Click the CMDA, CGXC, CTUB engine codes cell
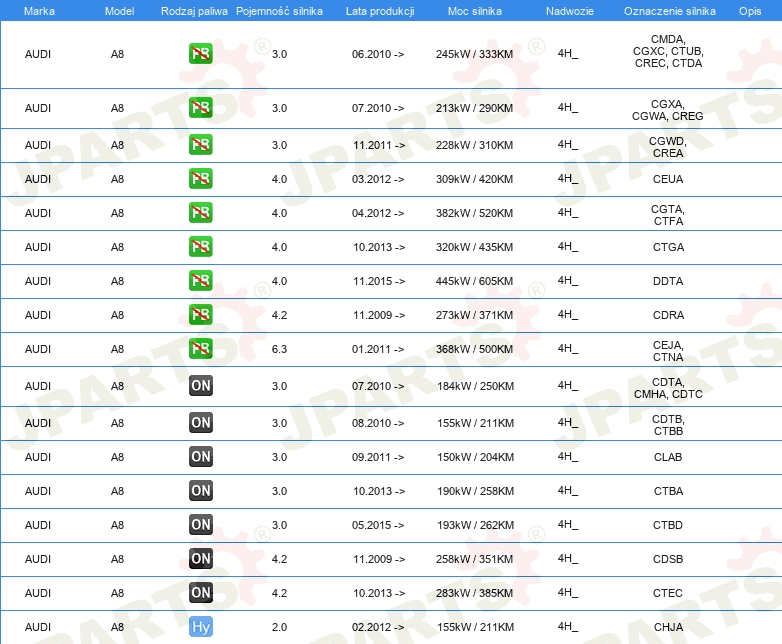Screen dimensions: 782x644 [668, 51]
